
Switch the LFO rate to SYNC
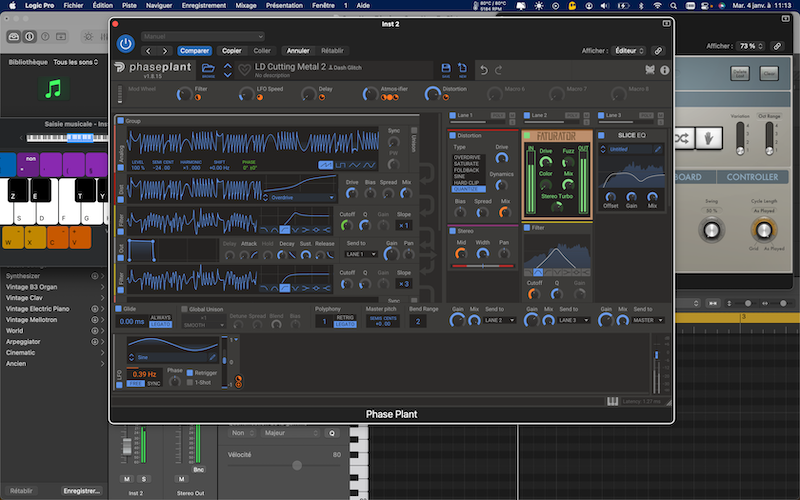(154, 384)
